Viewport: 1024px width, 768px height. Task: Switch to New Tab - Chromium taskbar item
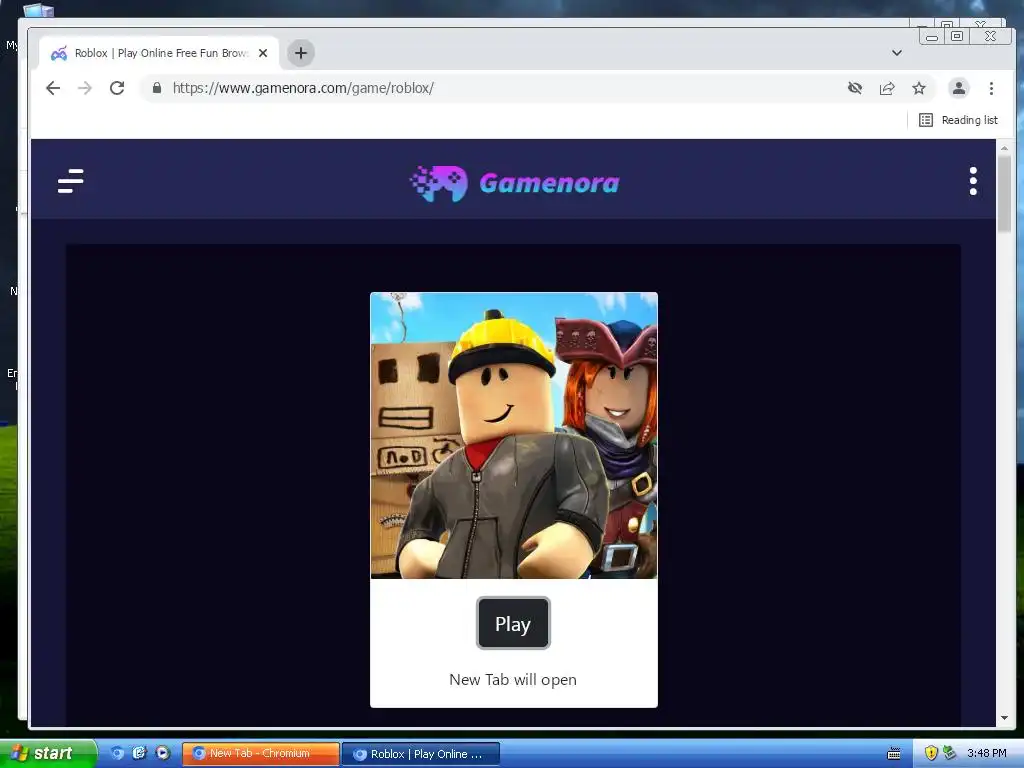pos(261,754)
